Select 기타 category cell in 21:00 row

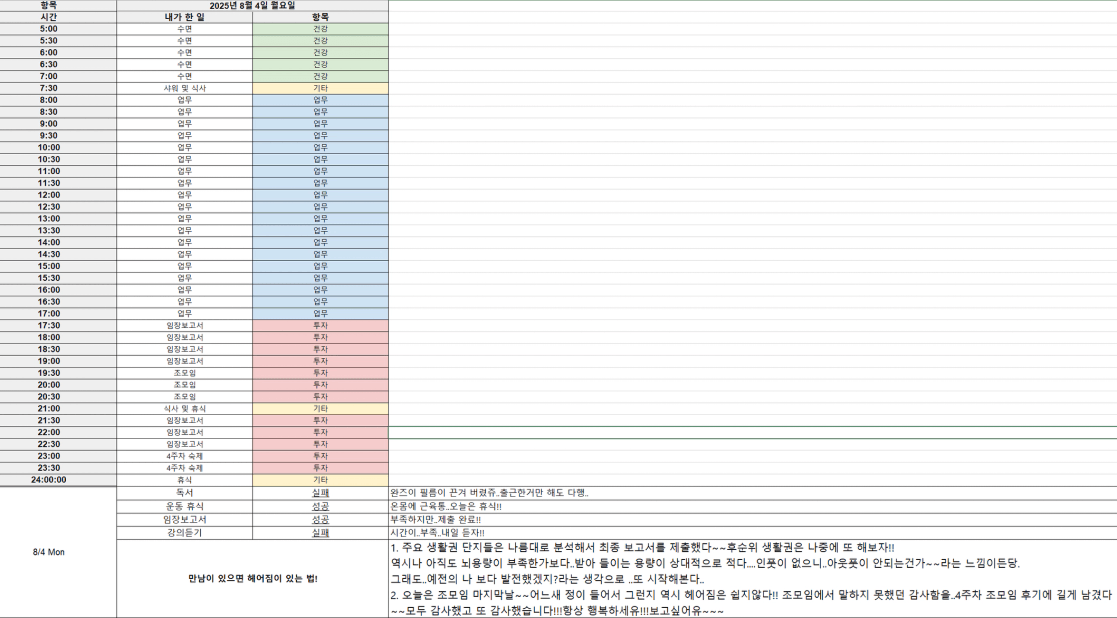[x=321, y=409]
